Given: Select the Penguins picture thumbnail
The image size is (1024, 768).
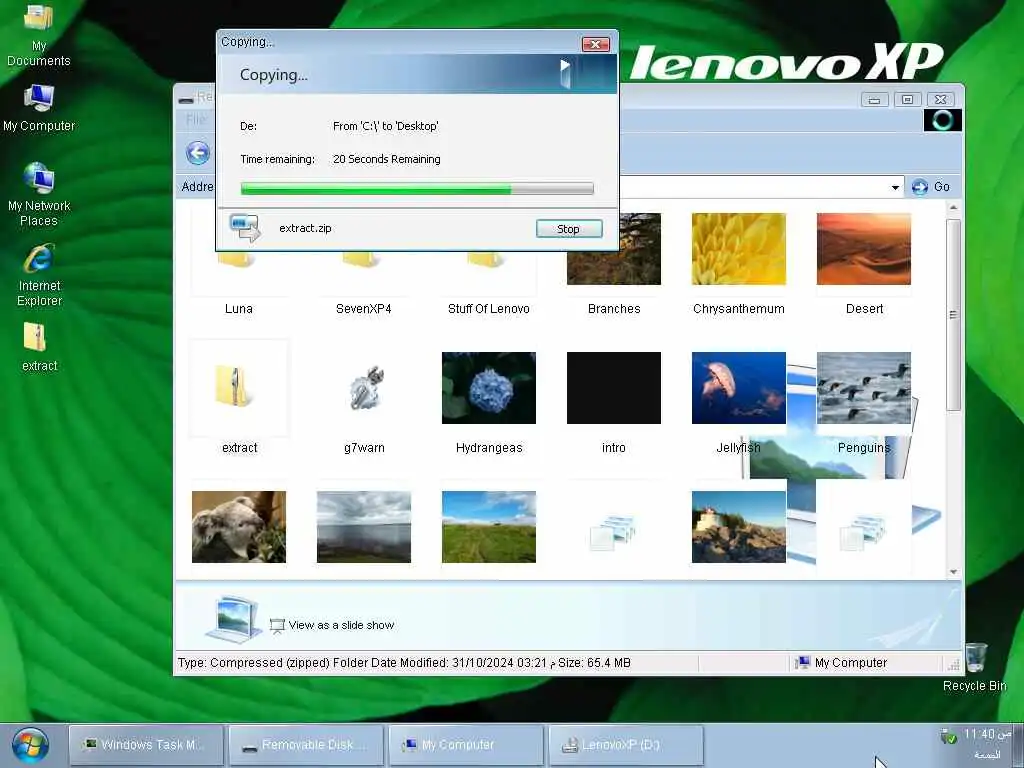Looking at the screenshot, I should coord(863,388).
